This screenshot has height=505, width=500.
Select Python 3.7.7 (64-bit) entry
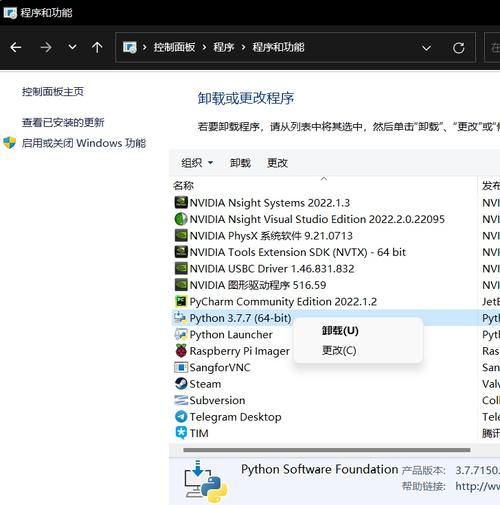(x=240, y=318)
